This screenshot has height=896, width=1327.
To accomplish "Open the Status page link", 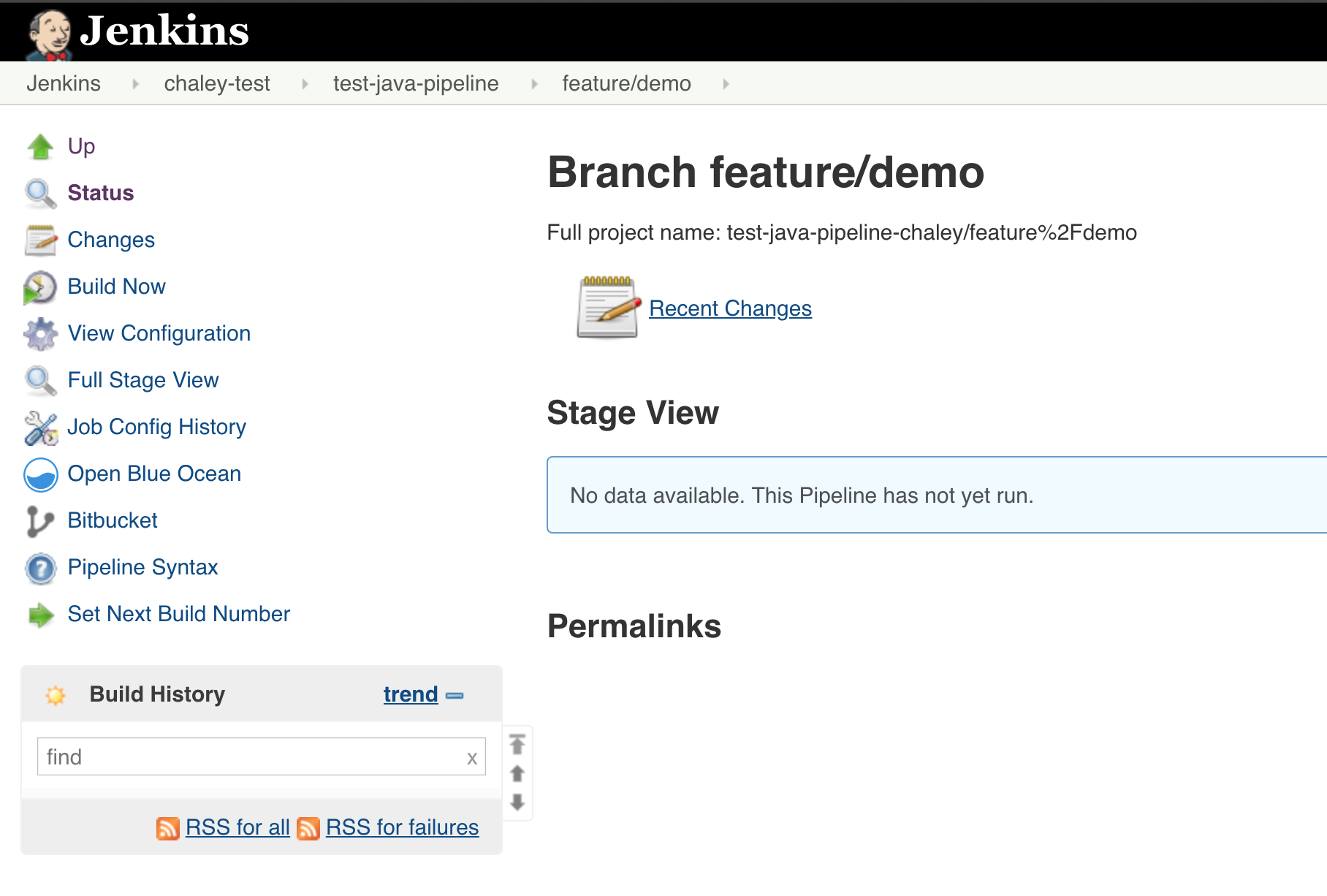I will 101,193.
